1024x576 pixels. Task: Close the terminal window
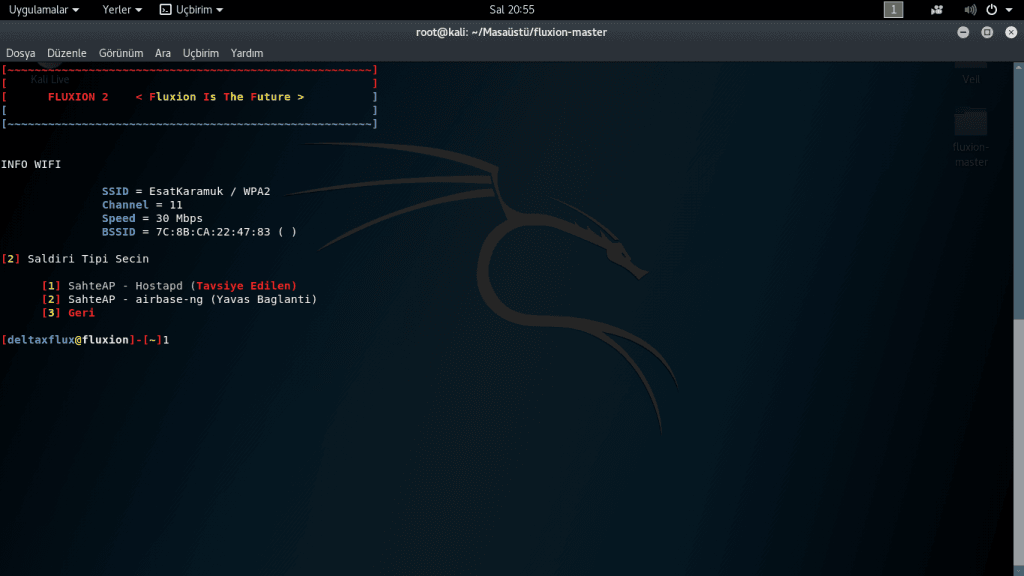pyautogui.click(x=1011, y=32)
